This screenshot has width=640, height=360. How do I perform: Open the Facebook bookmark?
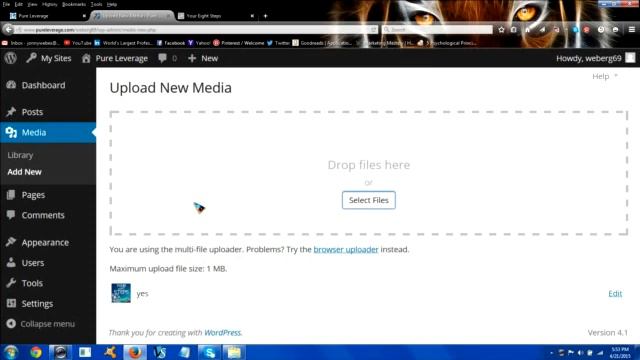coord(171,43)
